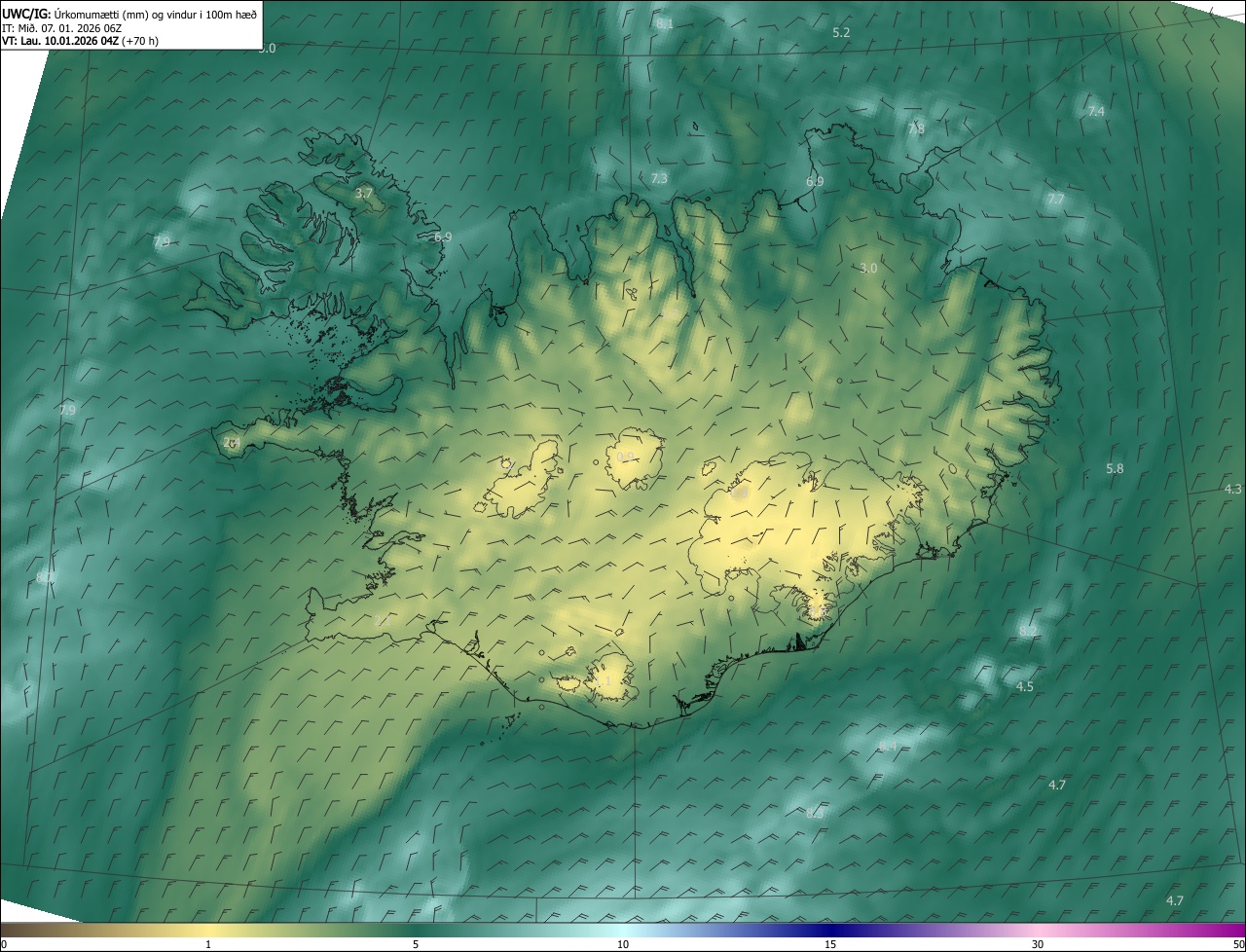This screenshot has height=952, width=1246.
Task: Select the 5.2 value label on the map
Action: click(x=841, y=32)
